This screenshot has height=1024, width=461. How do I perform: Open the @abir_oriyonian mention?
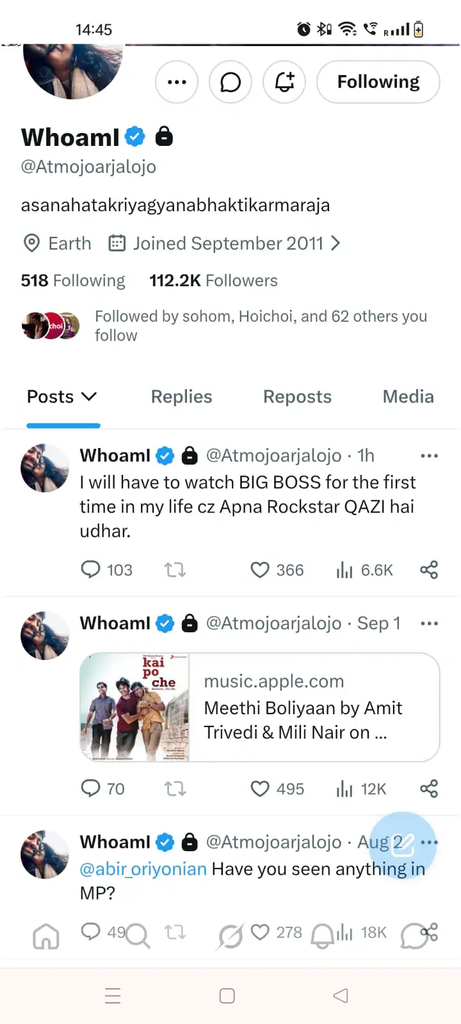pos(143,869)
